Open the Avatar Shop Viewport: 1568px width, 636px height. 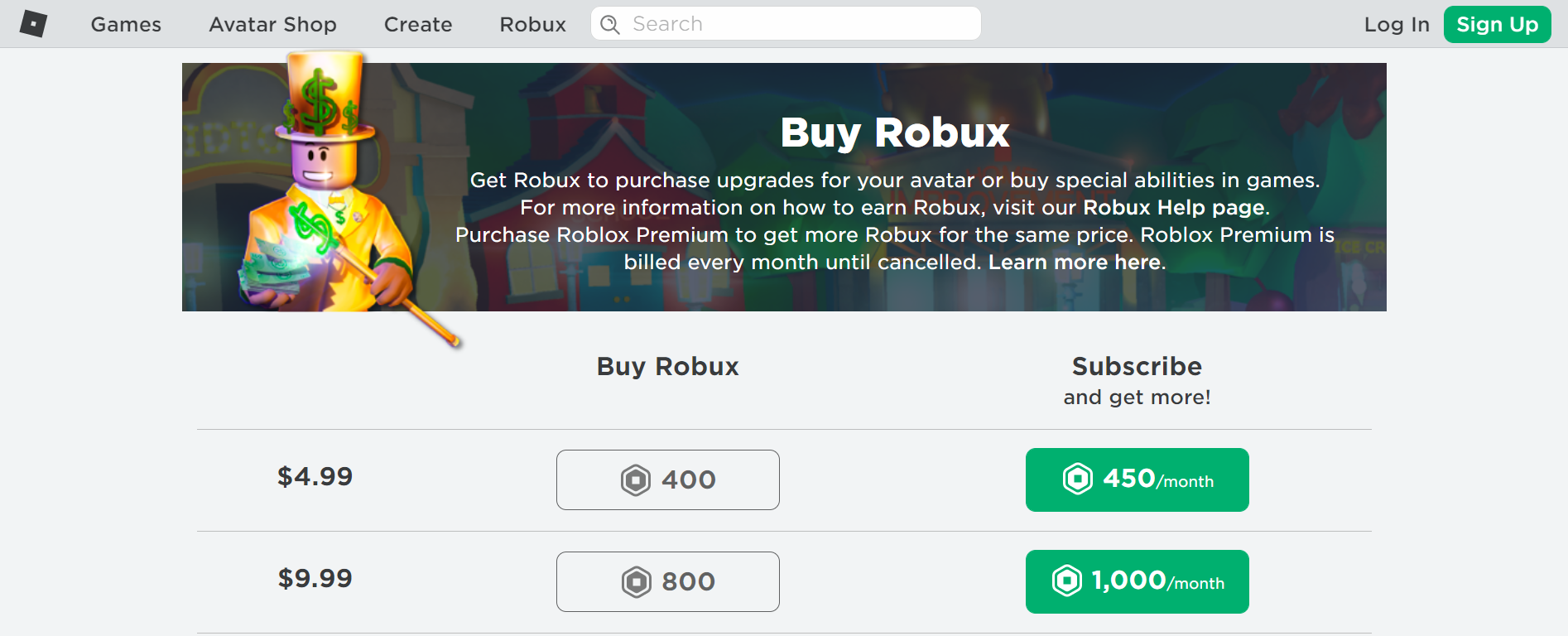pos(272,24)
